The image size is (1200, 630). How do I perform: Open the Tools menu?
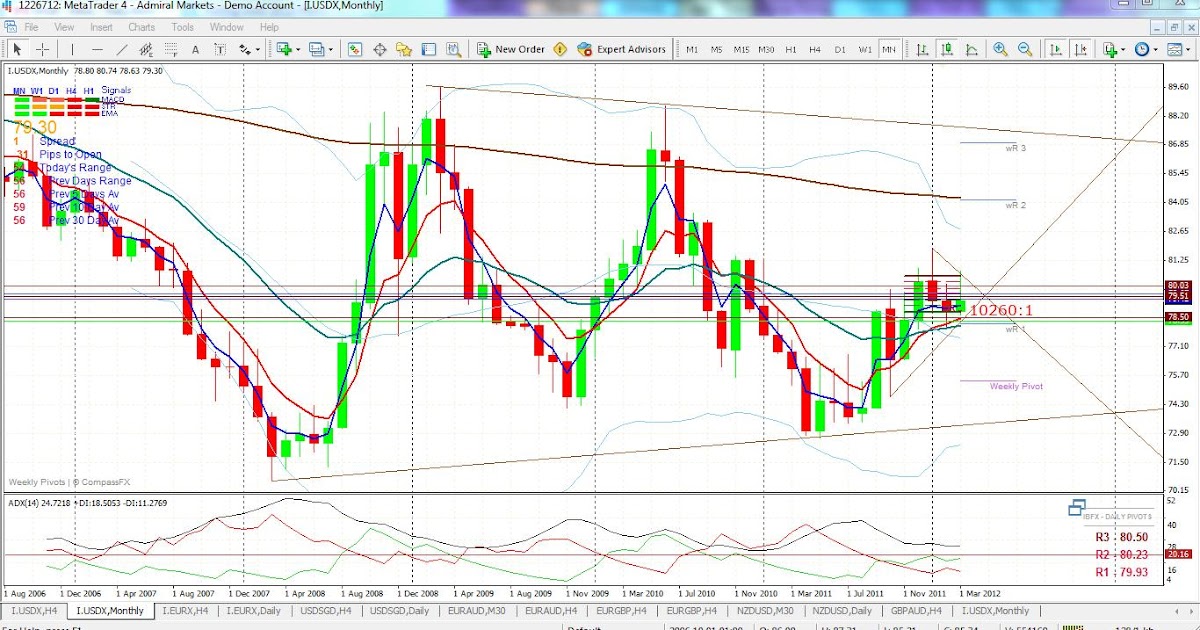pyautogui.click(x=182, y=27)
